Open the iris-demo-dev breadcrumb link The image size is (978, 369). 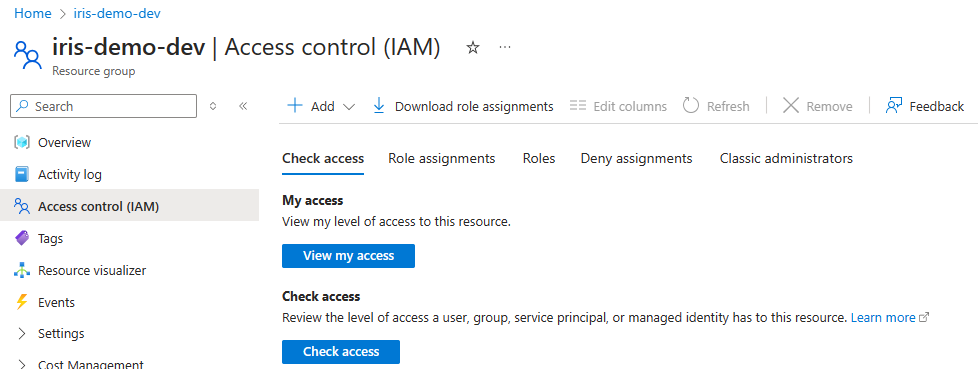coord(117,13)
